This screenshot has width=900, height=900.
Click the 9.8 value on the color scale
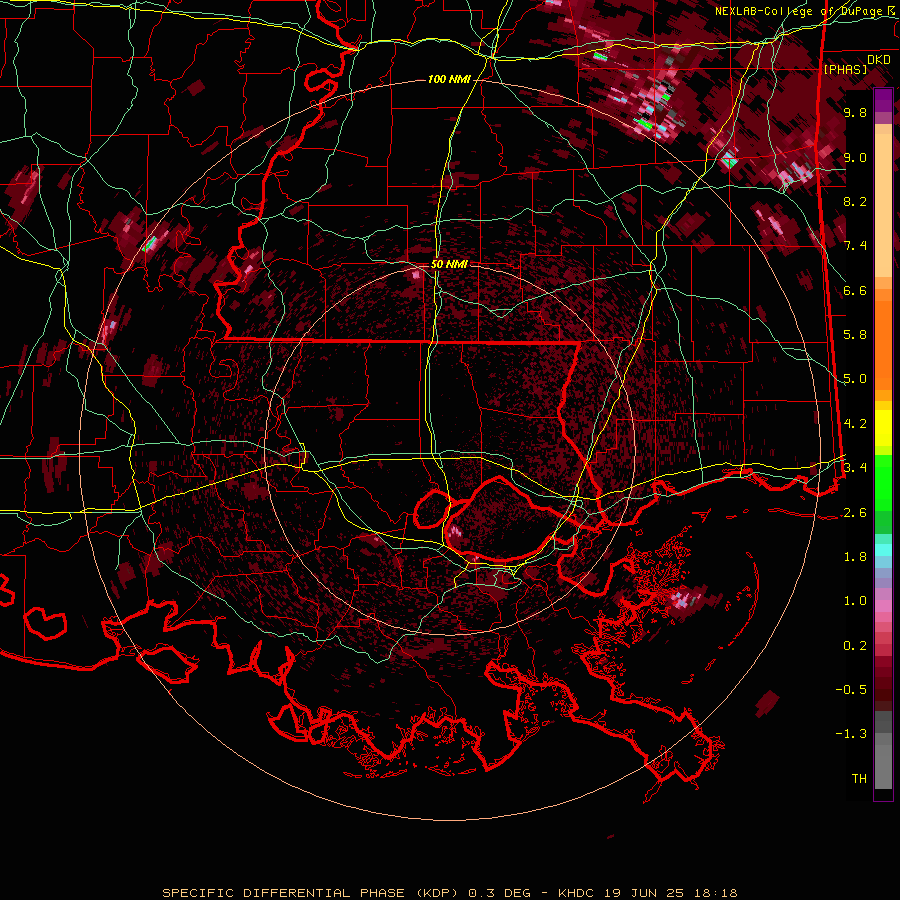855,113
